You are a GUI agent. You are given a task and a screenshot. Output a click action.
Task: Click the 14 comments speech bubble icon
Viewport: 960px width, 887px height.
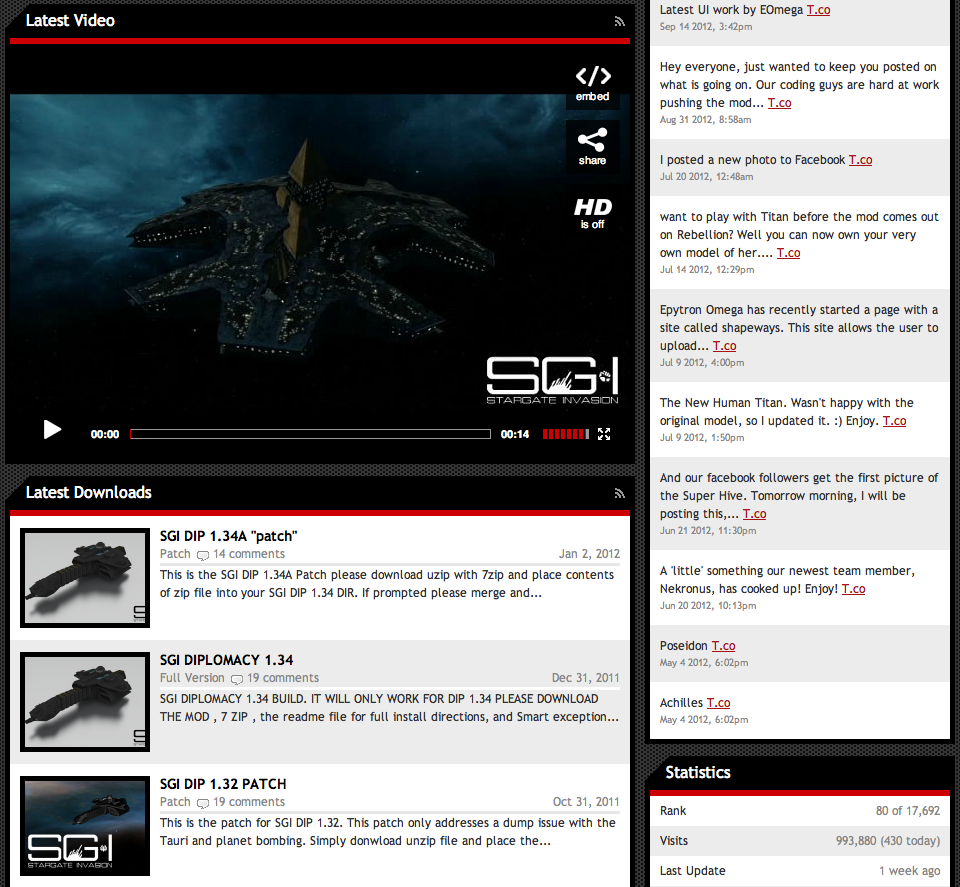[x=203, y=555]
